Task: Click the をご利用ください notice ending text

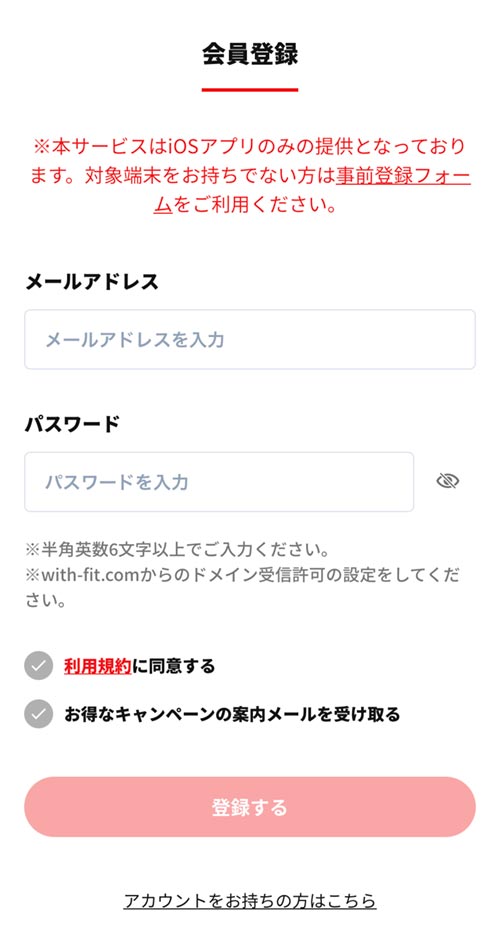Action: pos(256,205)
